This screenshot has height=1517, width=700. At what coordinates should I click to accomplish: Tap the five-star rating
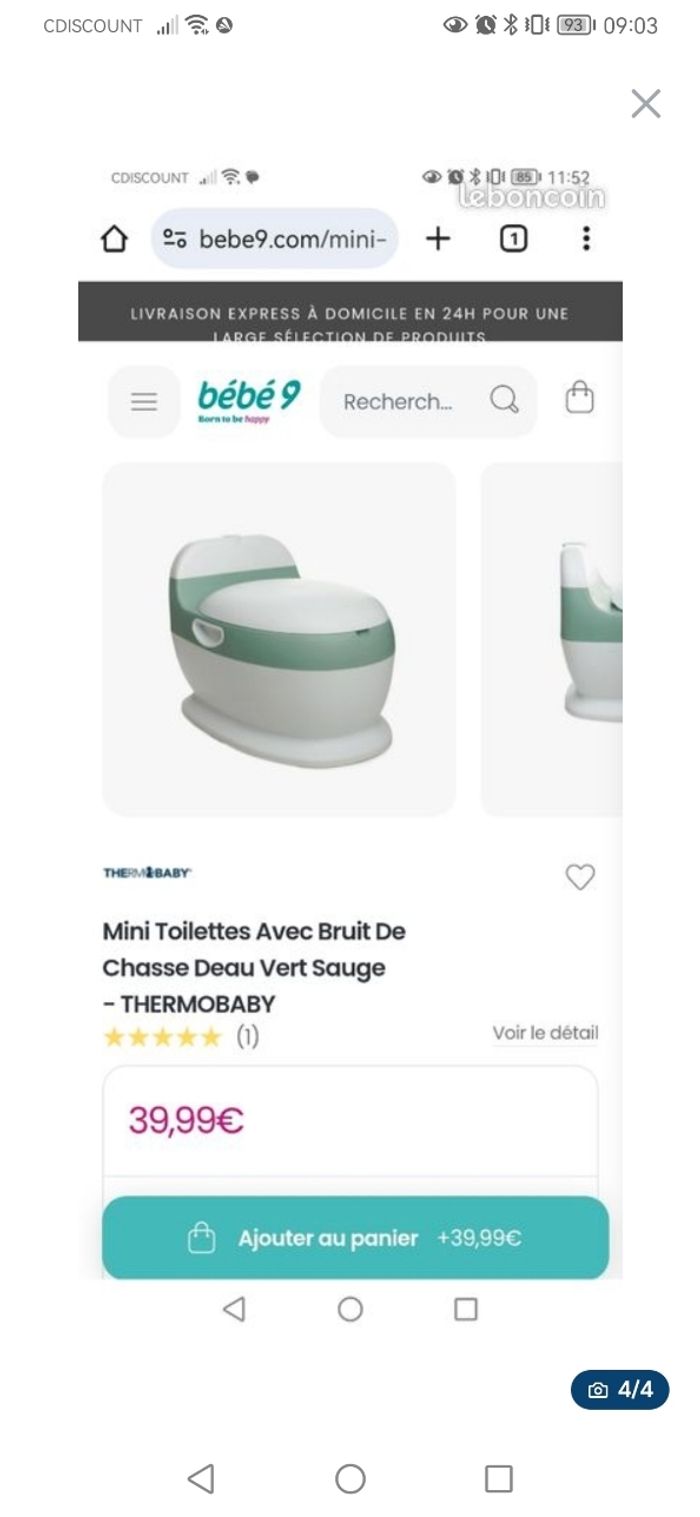tap(162, 1037)
